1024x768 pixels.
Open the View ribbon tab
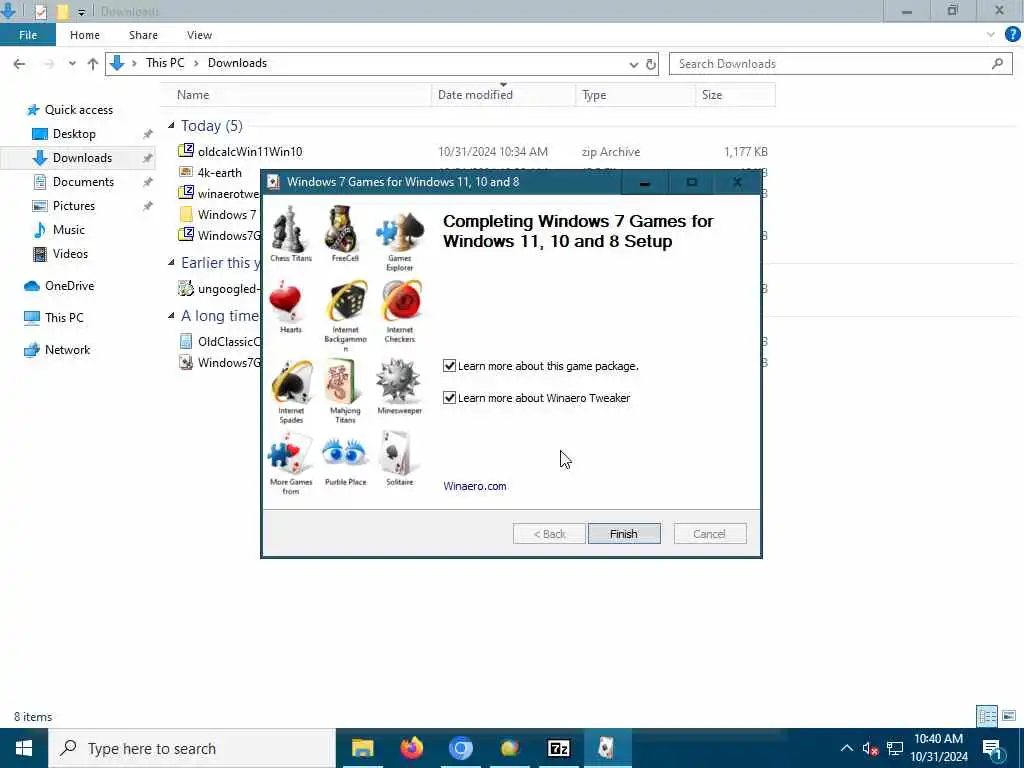(199, 35)
